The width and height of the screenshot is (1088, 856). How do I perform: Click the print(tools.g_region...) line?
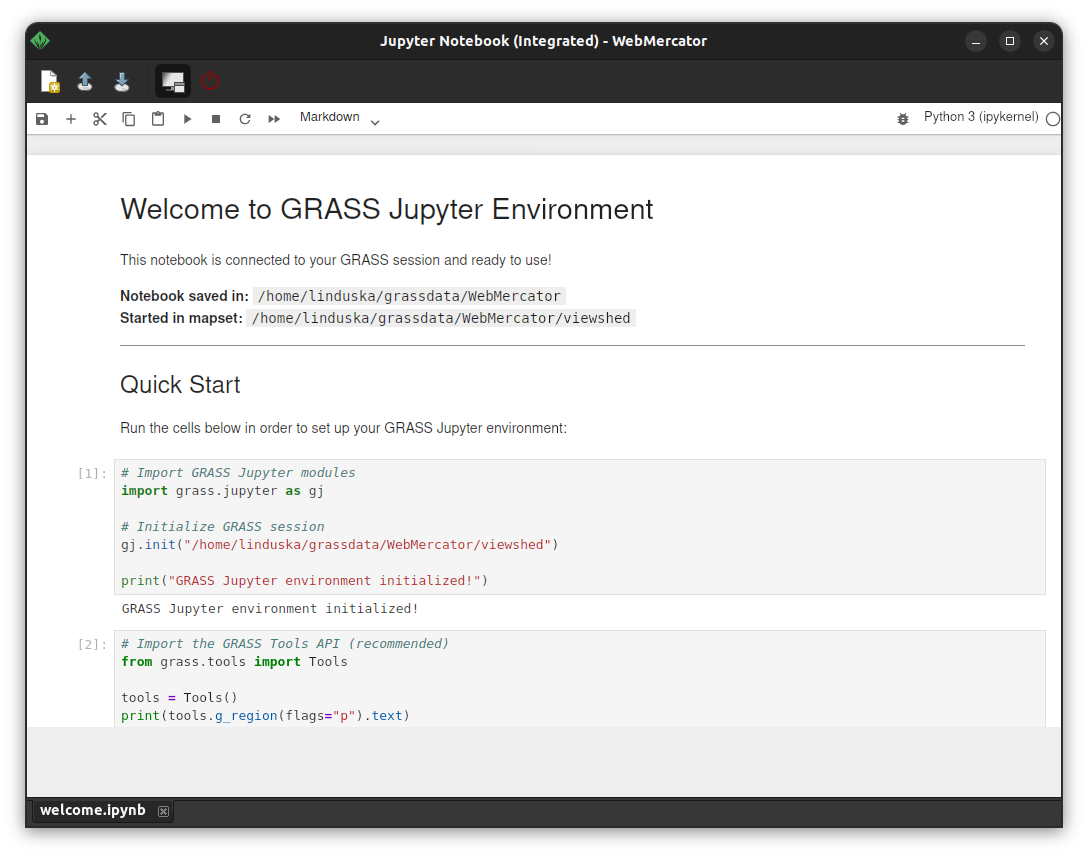pyautogui.click(x=265, y=716)
